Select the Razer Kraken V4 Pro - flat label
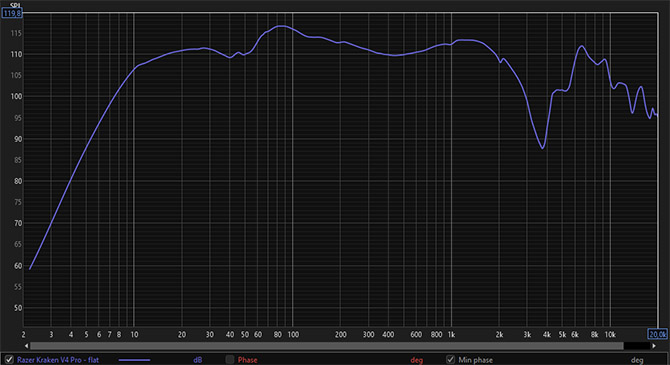Viewport: 670px width, 365px height. [58, 360]
